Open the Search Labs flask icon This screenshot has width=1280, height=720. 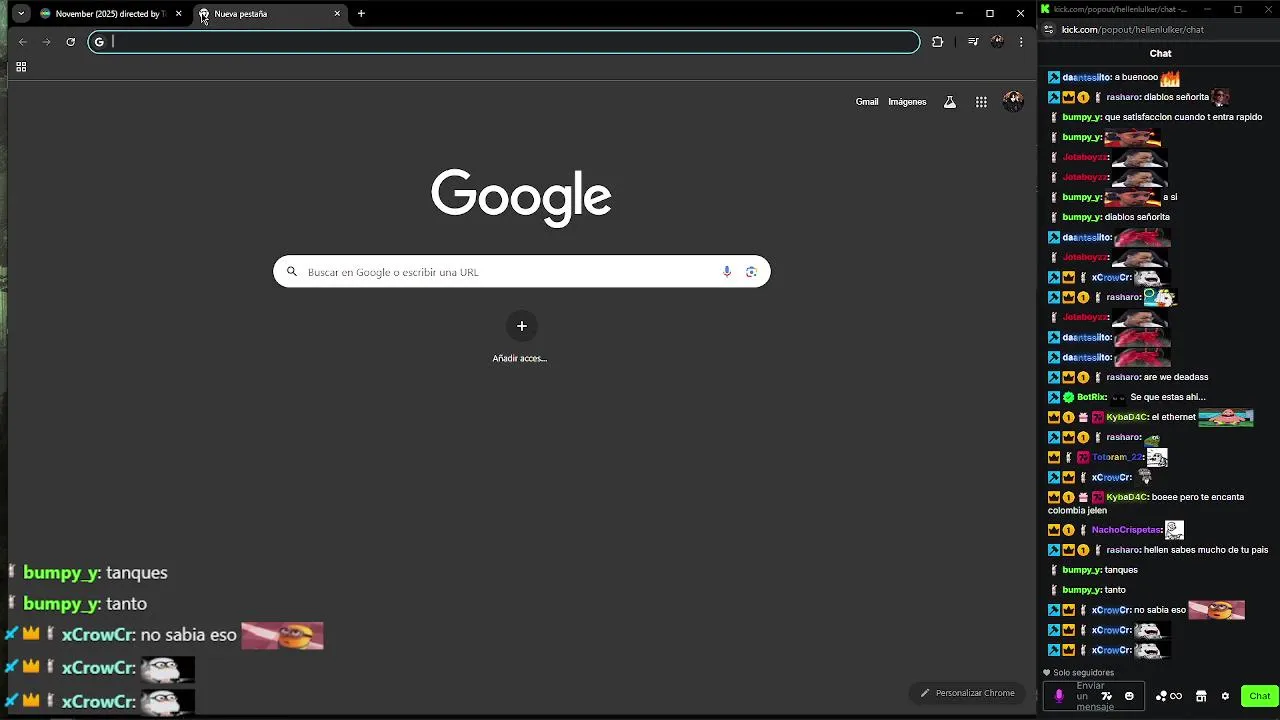950,102
